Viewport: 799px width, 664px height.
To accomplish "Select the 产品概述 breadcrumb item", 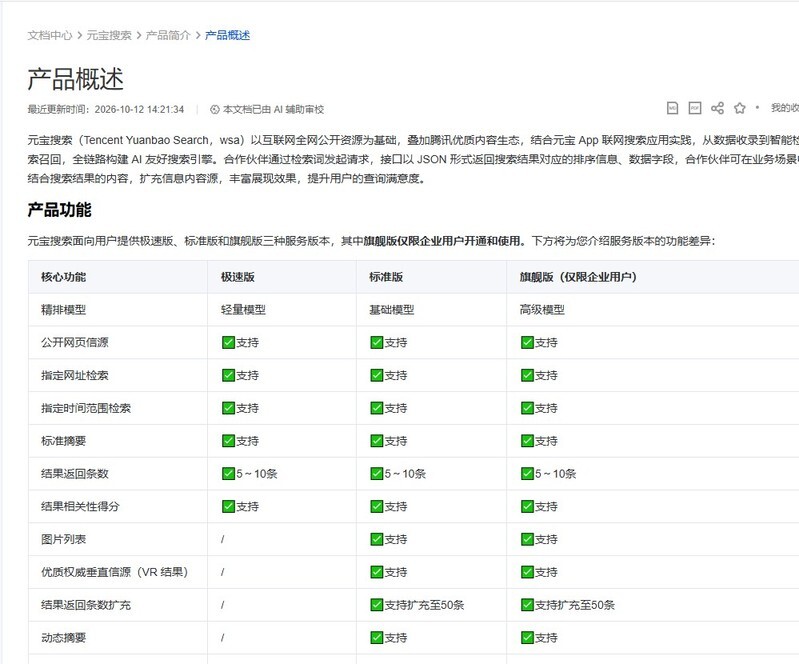I will point(227,35).
